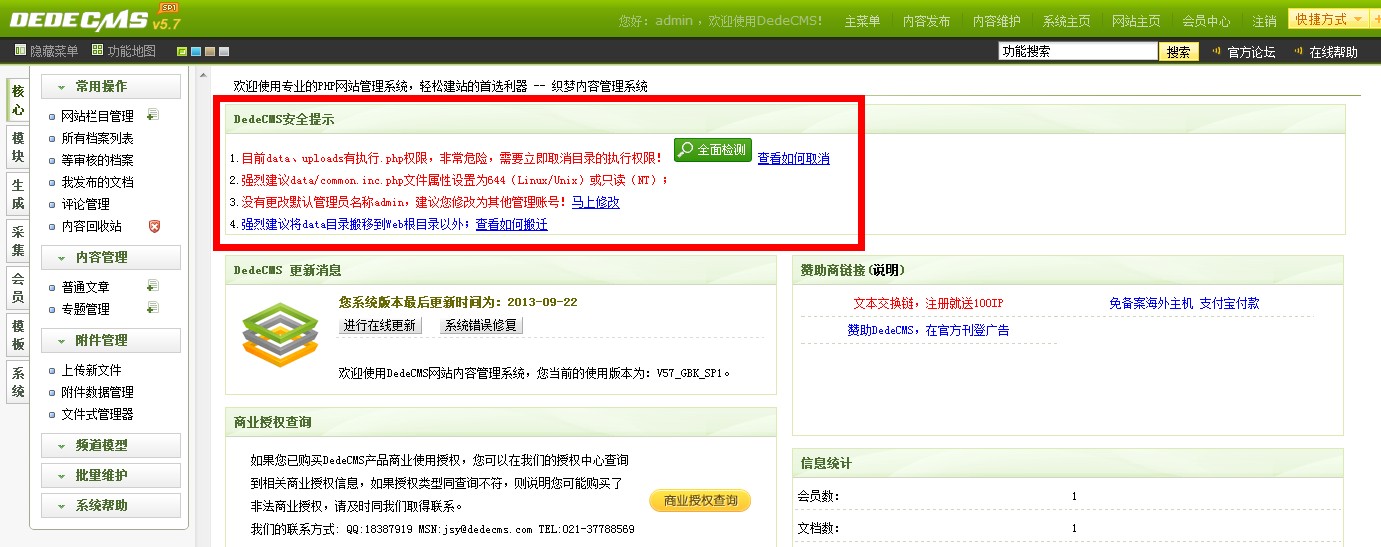
Task: Click the green 全面检测 scan button
Action: (713, 150)
